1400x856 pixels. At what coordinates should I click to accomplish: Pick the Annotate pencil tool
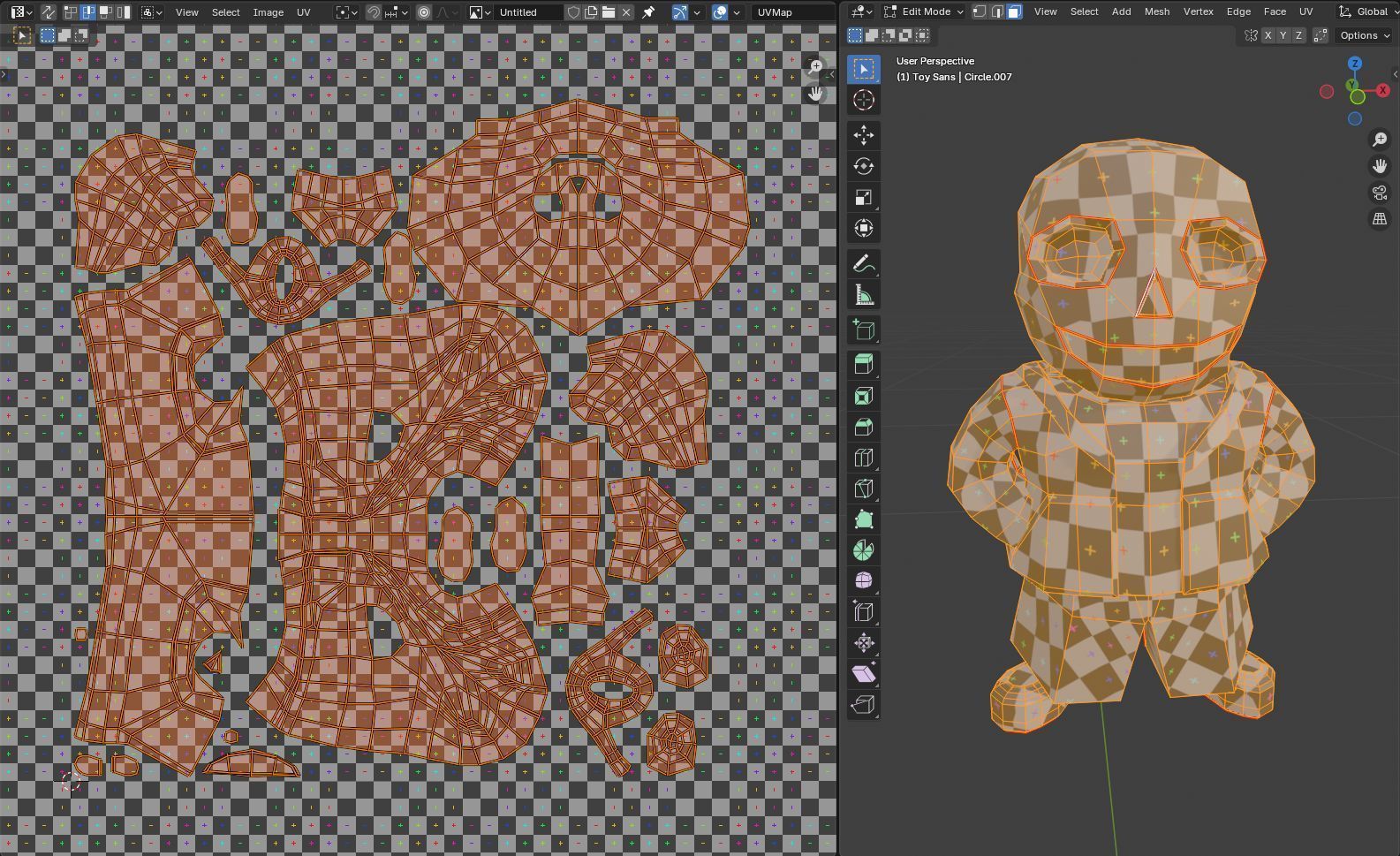pos(863,263)
